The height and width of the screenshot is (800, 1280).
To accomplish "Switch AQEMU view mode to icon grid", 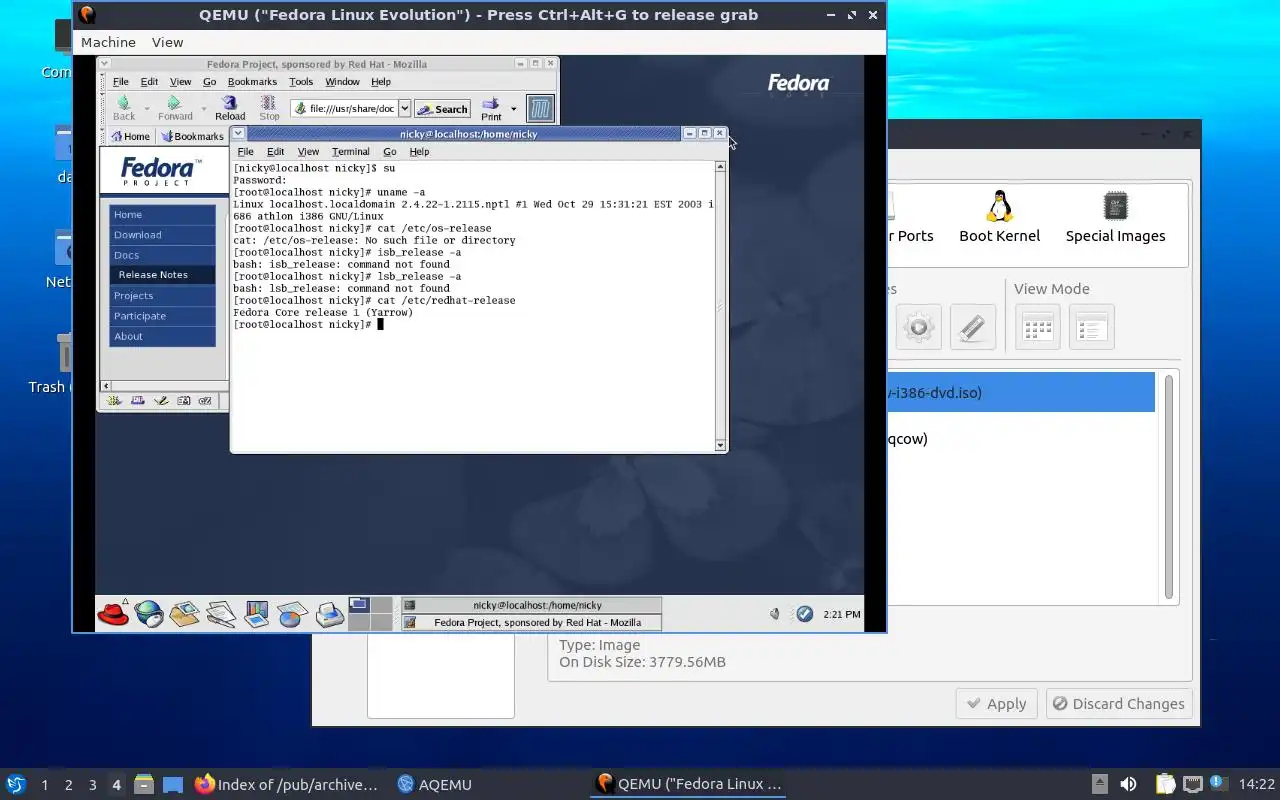I will tap(1037, 327).
